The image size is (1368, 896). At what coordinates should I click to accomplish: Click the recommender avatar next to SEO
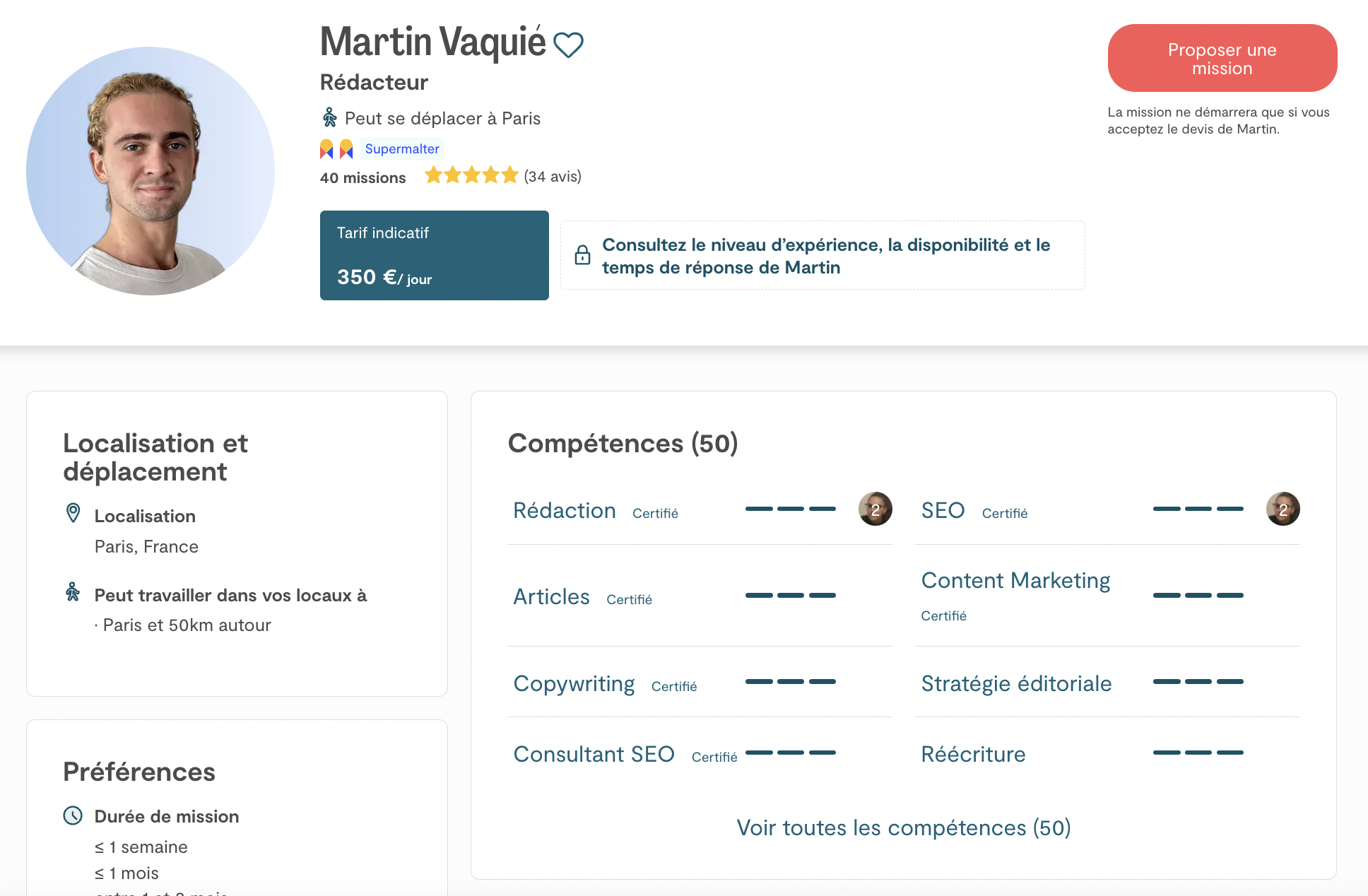pyautogui.click(x=1282, y=509)
